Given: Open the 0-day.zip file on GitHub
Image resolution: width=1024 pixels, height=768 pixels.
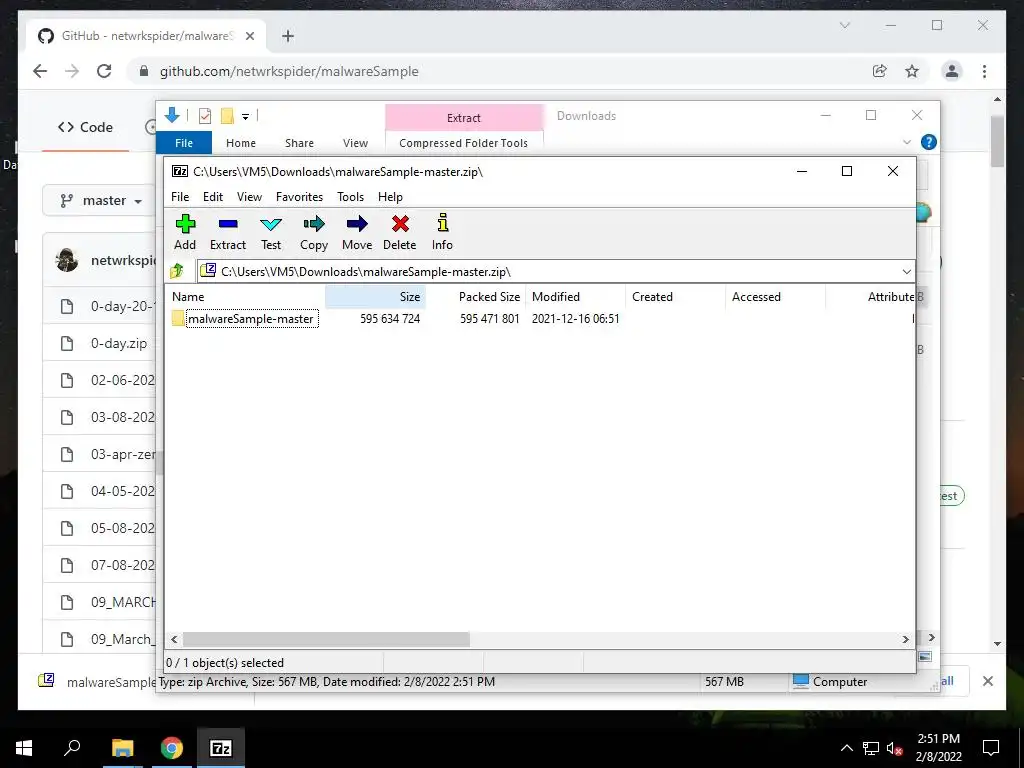Looking at the screenshot, I should point(119,344).
